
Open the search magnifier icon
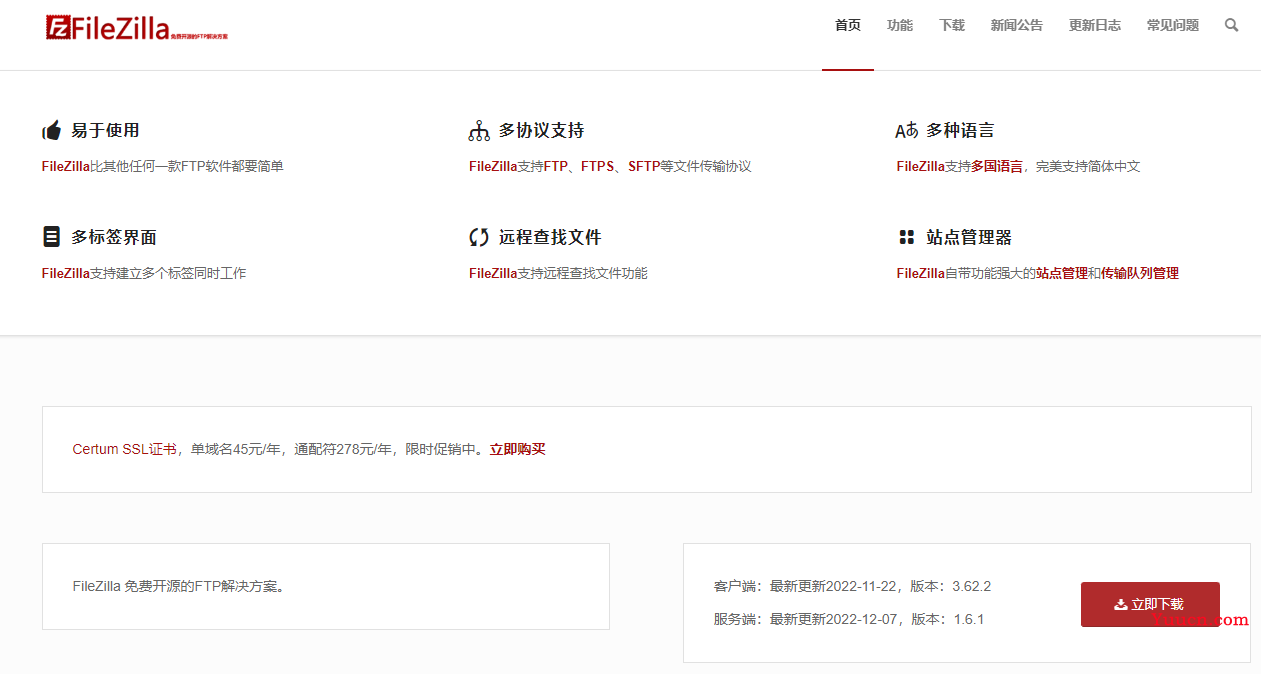pos(1232,25)
